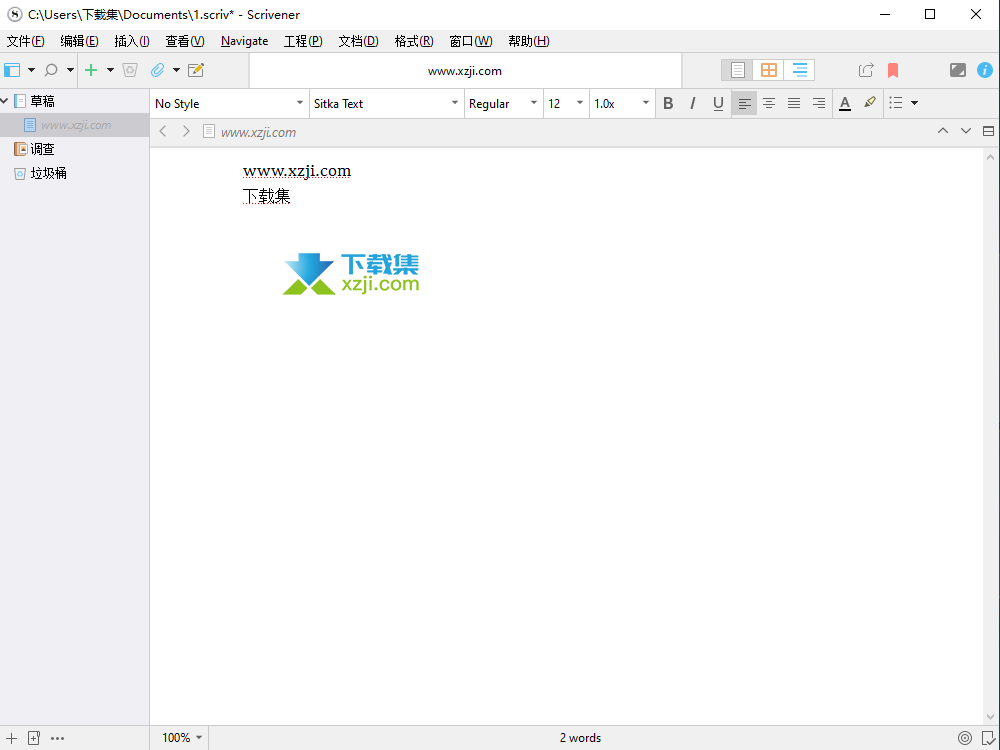Click the text color A icon
Viewport: 1000px width, 750px height.
(845, 103)
